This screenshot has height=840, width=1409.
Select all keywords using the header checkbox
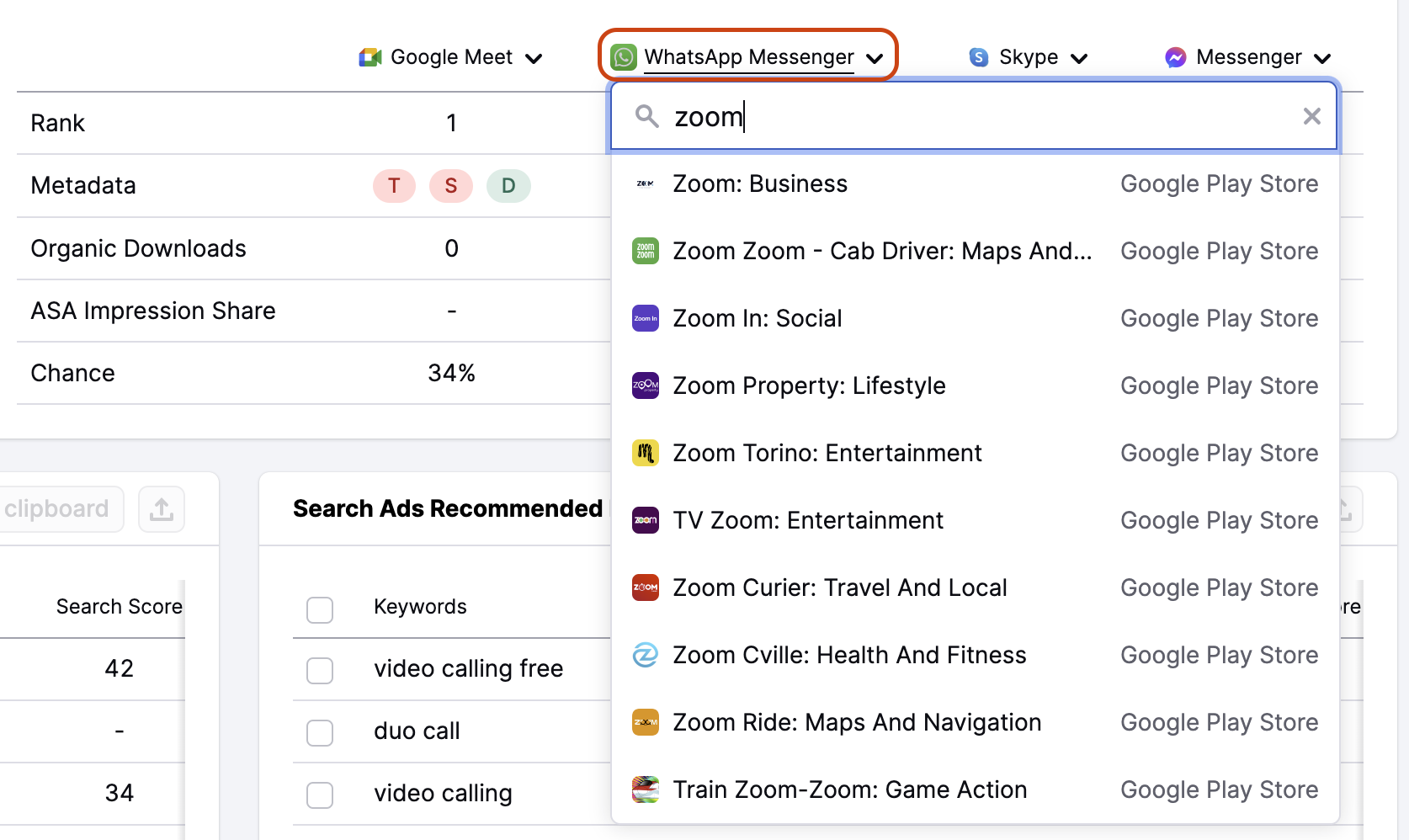coord(320,609)
